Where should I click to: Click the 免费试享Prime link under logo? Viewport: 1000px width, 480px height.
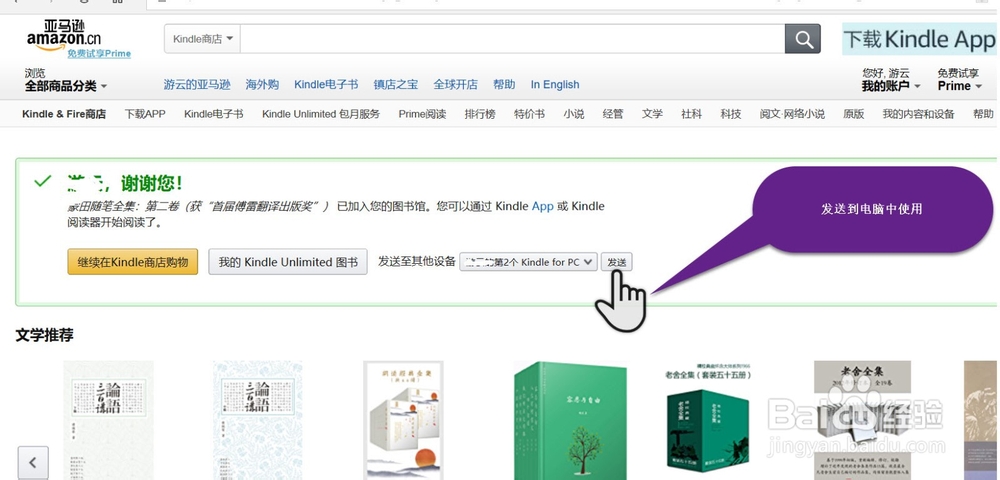coord(99,54)
